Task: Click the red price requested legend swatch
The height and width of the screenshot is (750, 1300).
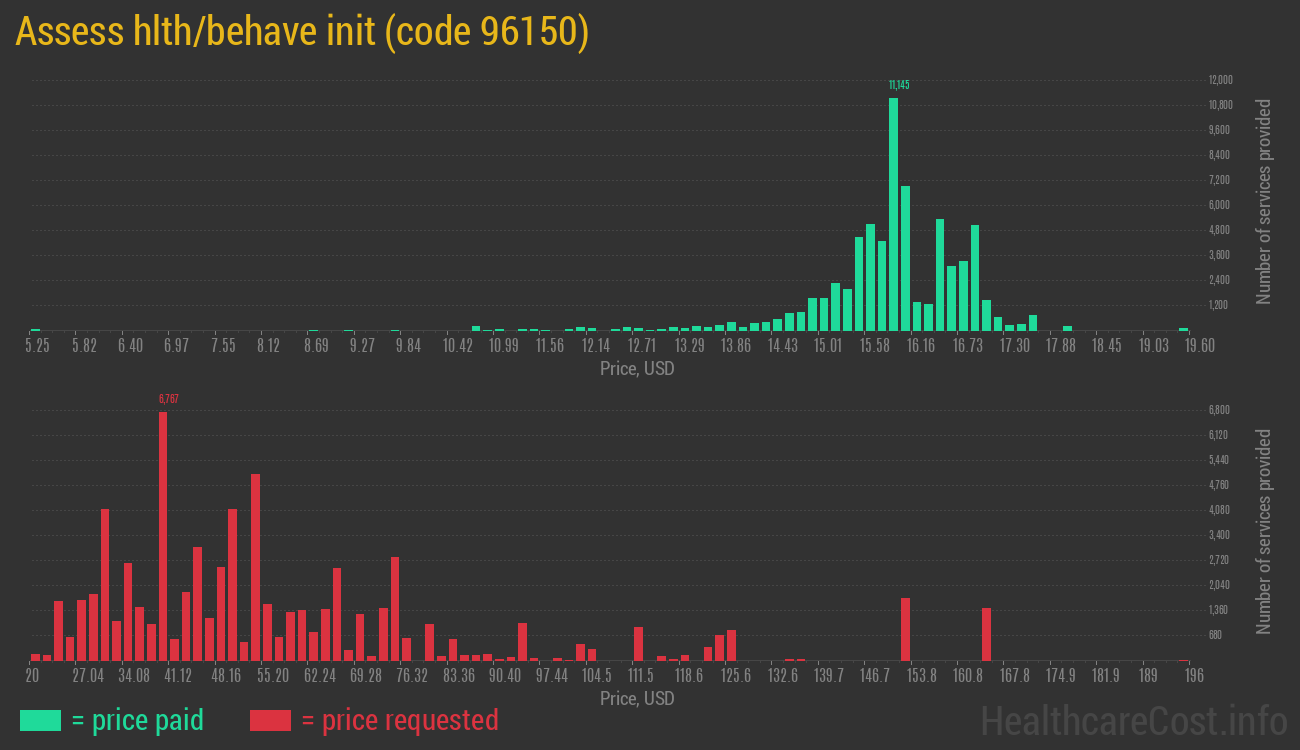Action: pyautogui.click(x=270, y=720)
